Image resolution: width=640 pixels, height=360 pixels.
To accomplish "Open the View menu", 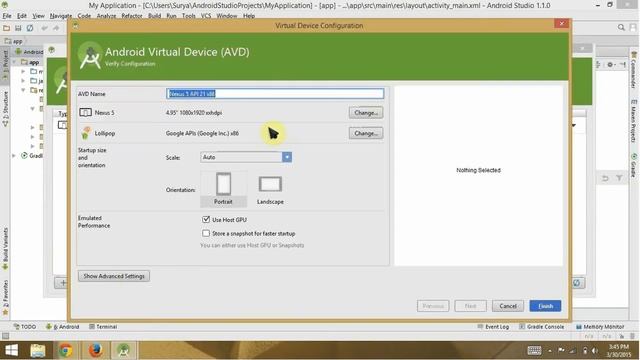I will pos(38,16).
